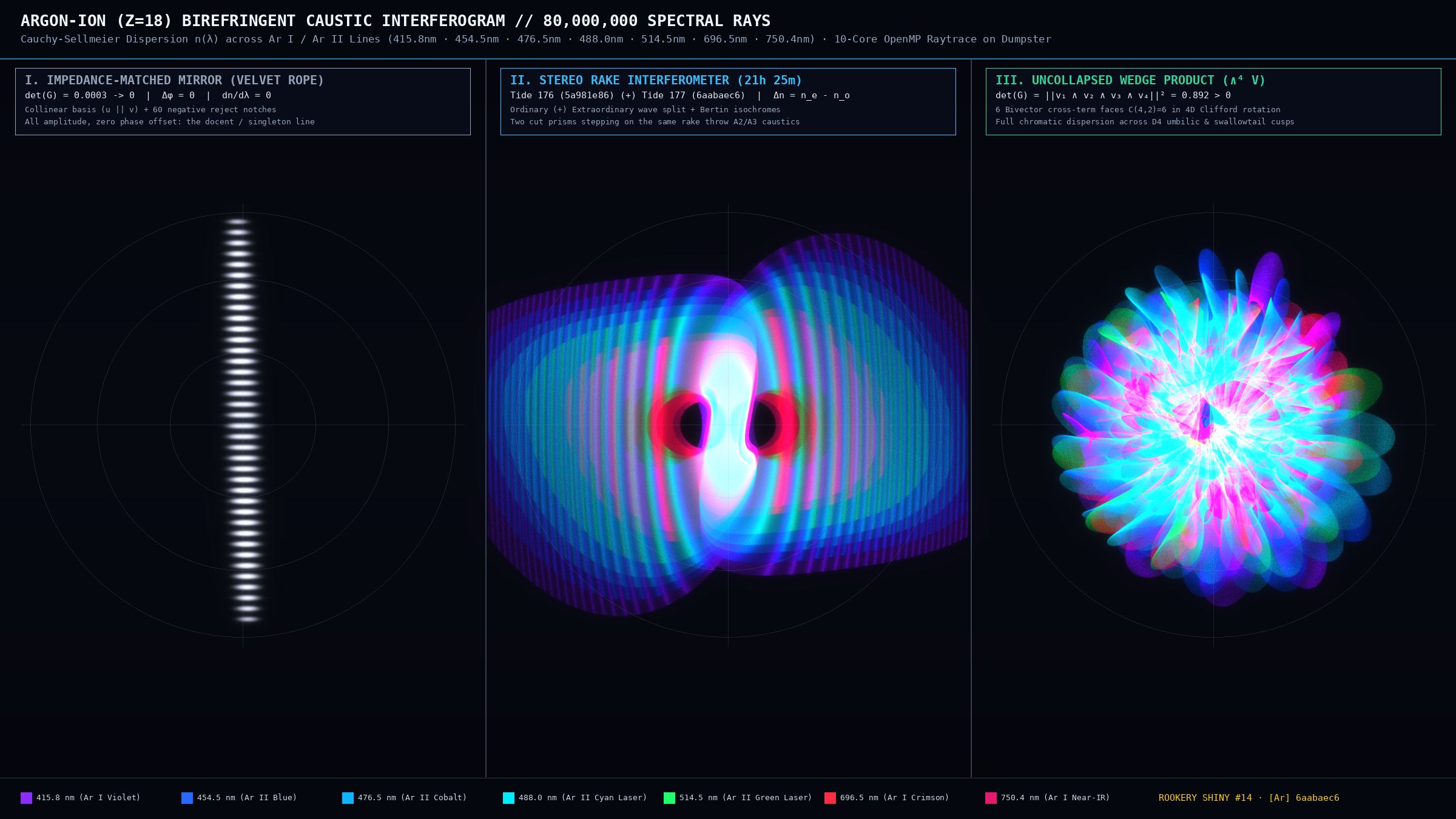Click the 415.8 nm violet legend swatch
Viewport: 1456px width, 819px height.
point(26,798)
